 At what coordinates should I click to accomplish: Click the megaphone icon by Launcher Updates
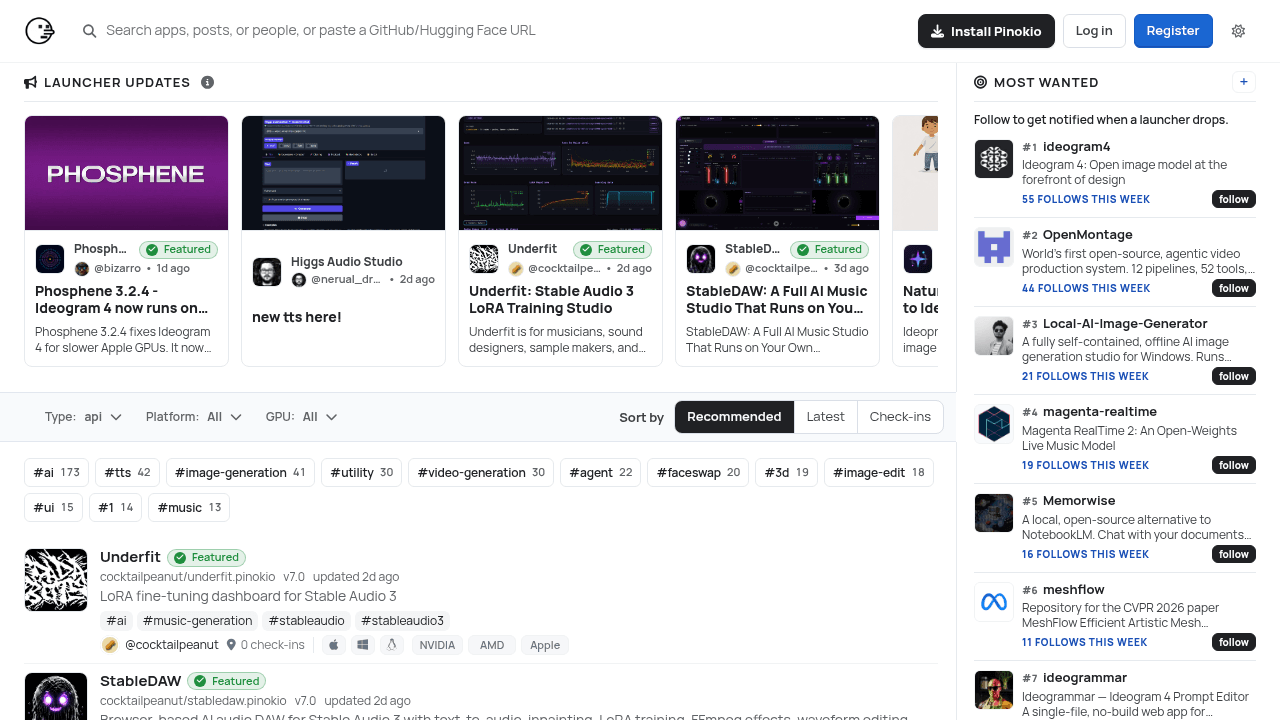tap(31, 82)
